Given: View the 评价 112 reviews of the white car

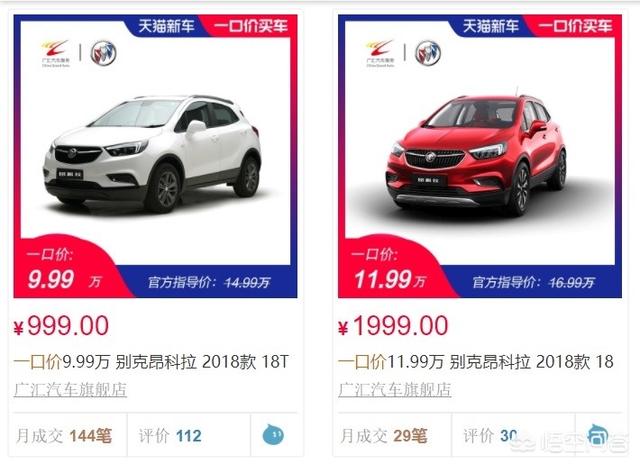Looking at the screenshot, I should [170, 436].
